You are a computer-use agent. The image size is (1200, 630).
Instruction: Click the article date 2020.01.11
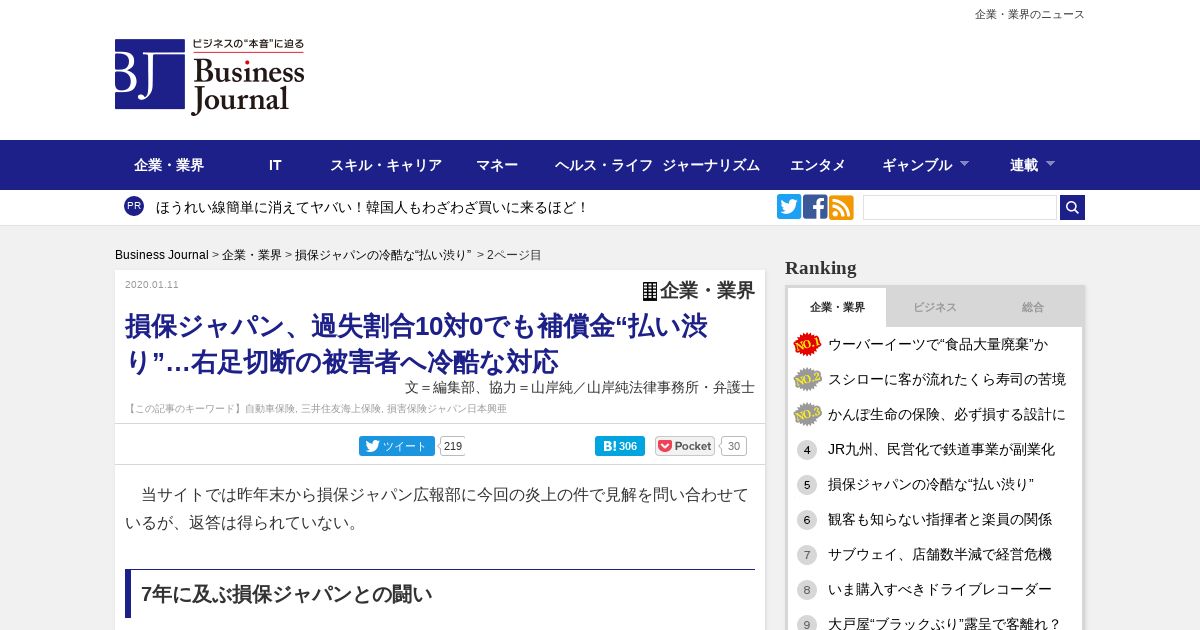[152, 285]
